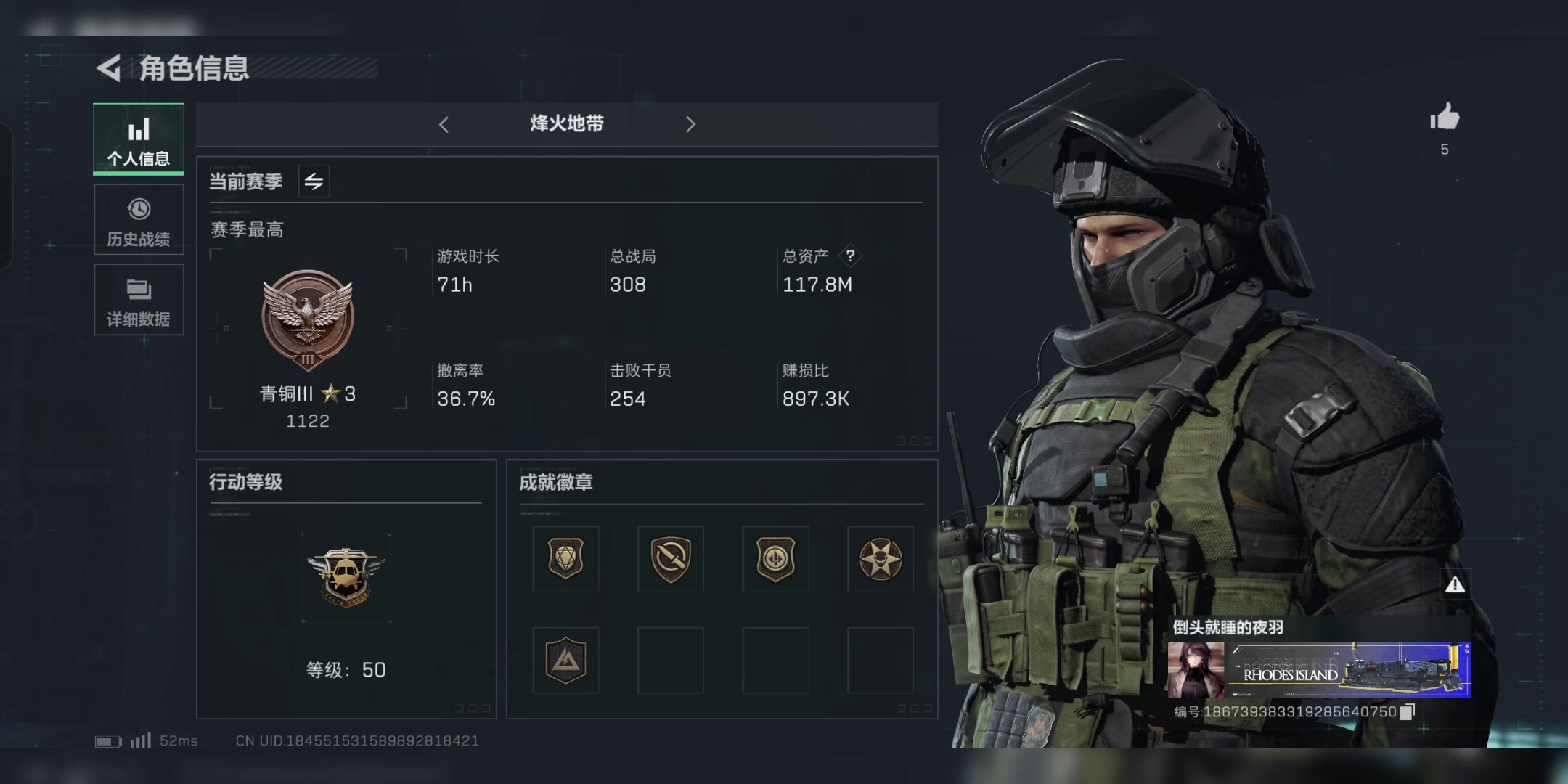
Task: Click the warning triangle report icon
Action: 1455,584
